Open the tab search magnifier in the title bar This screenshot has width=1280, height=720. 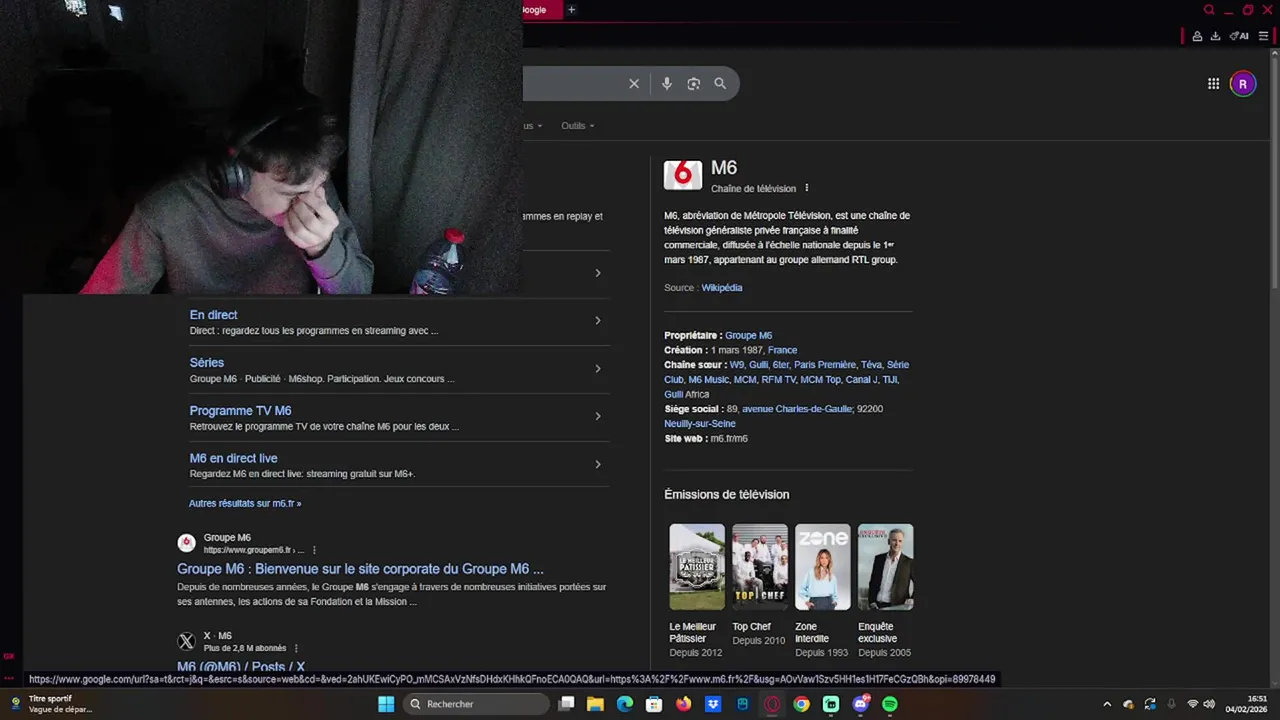point(1209,10)
